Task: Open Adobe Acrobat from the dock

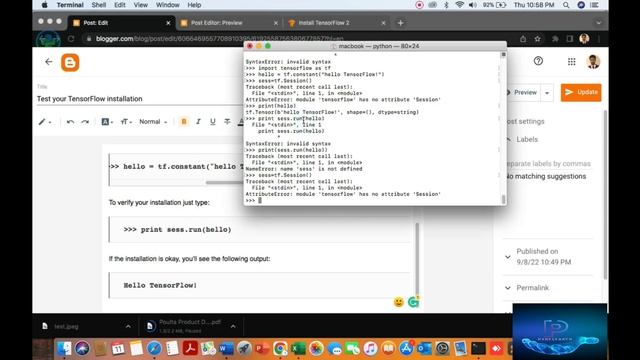Action: [190, 349]
